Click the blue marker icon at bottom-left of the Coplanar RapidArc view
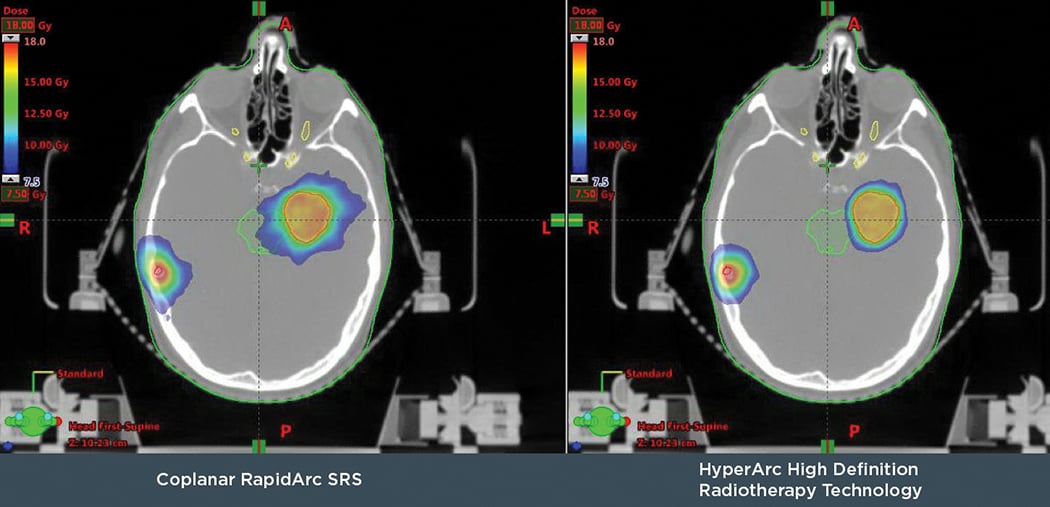The height and width of the screenshot is (507, 1050). pyautogui.click(x=7, y=445)
